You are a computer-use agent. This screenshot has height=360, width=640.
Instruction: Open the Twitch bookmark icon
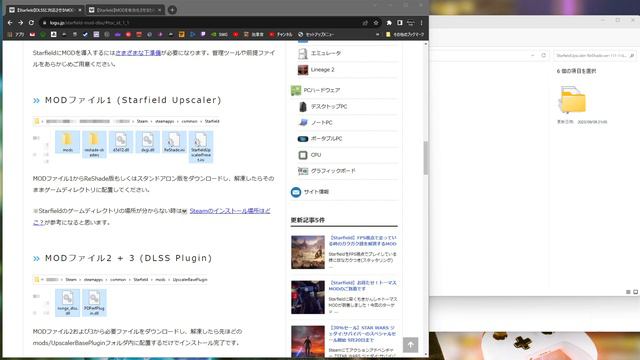[x=203, y=35]
